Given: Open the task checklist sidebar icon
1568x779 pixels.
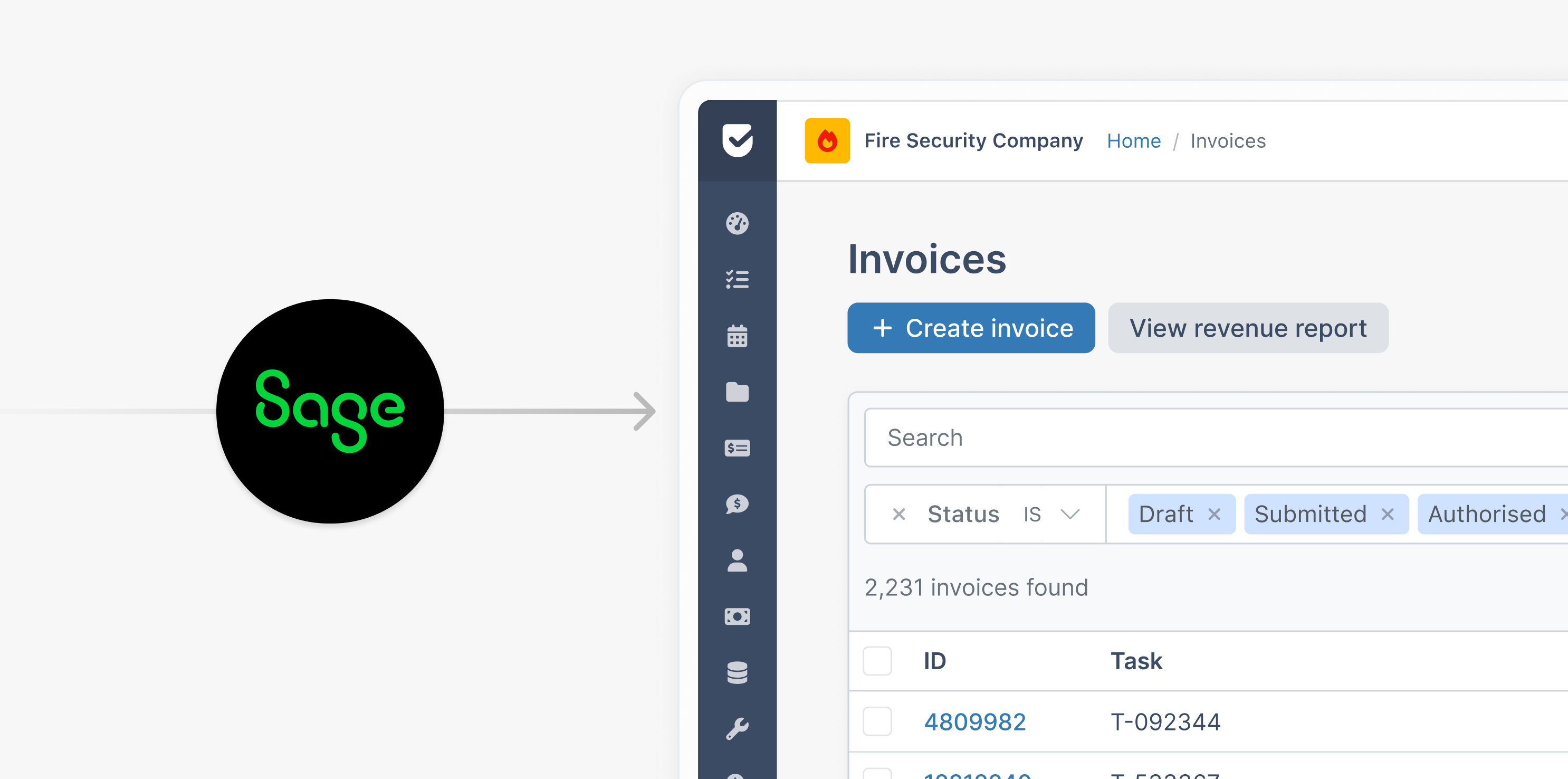Looking at the screenshot, I should coord(737,280).
